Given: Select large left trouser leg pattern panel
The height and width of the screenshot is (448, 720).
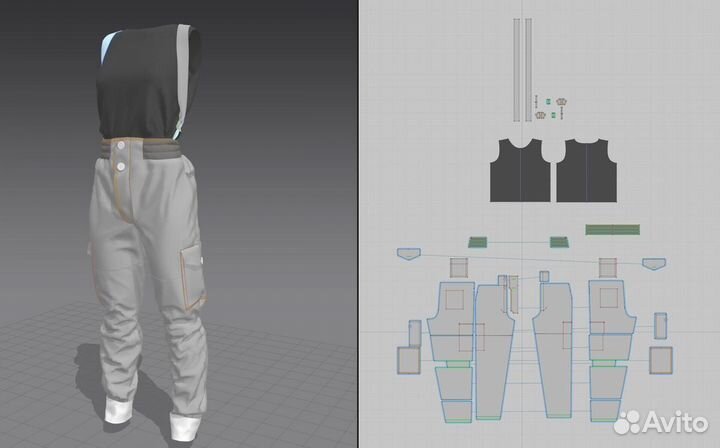Looking at the screenshot, I should 494,351.
